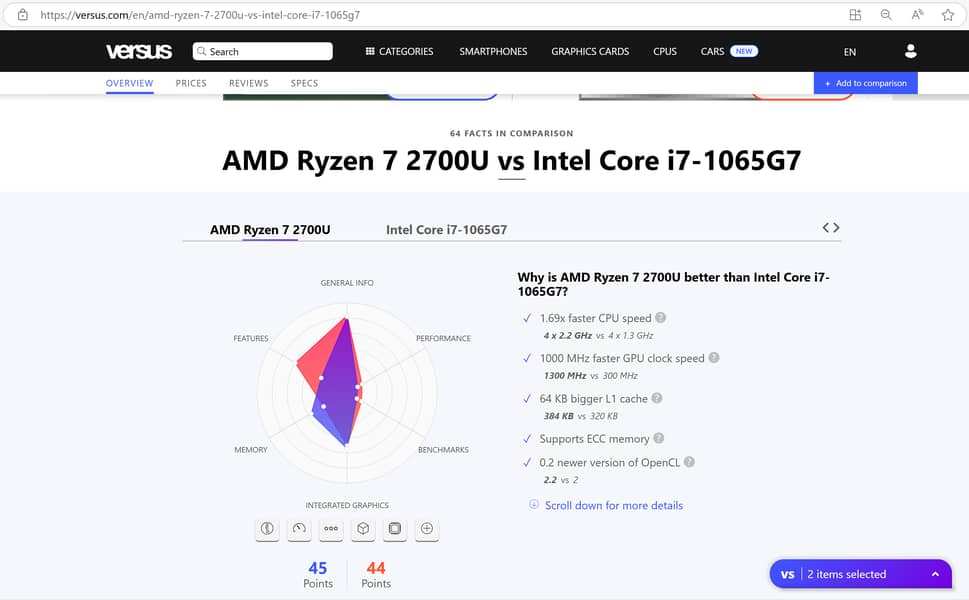Click help icon beside faster CPU speed

tap(661, 318)
